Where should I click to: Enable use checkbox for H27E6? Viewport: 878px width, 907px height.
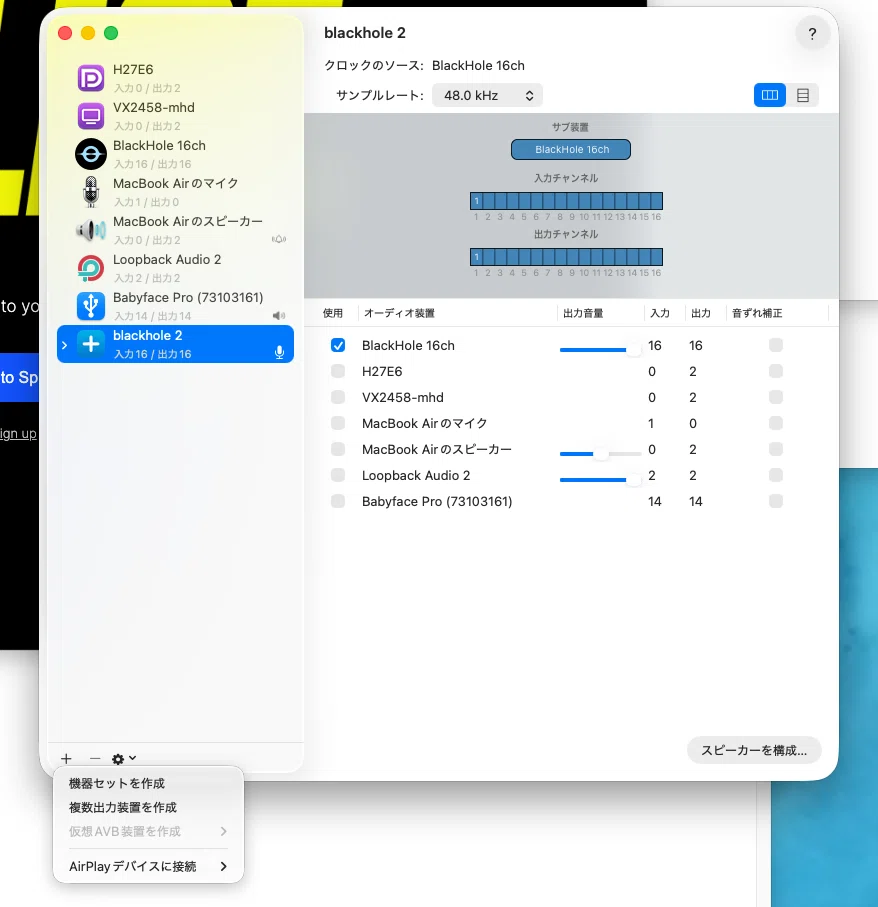click(x=338, y=371)
